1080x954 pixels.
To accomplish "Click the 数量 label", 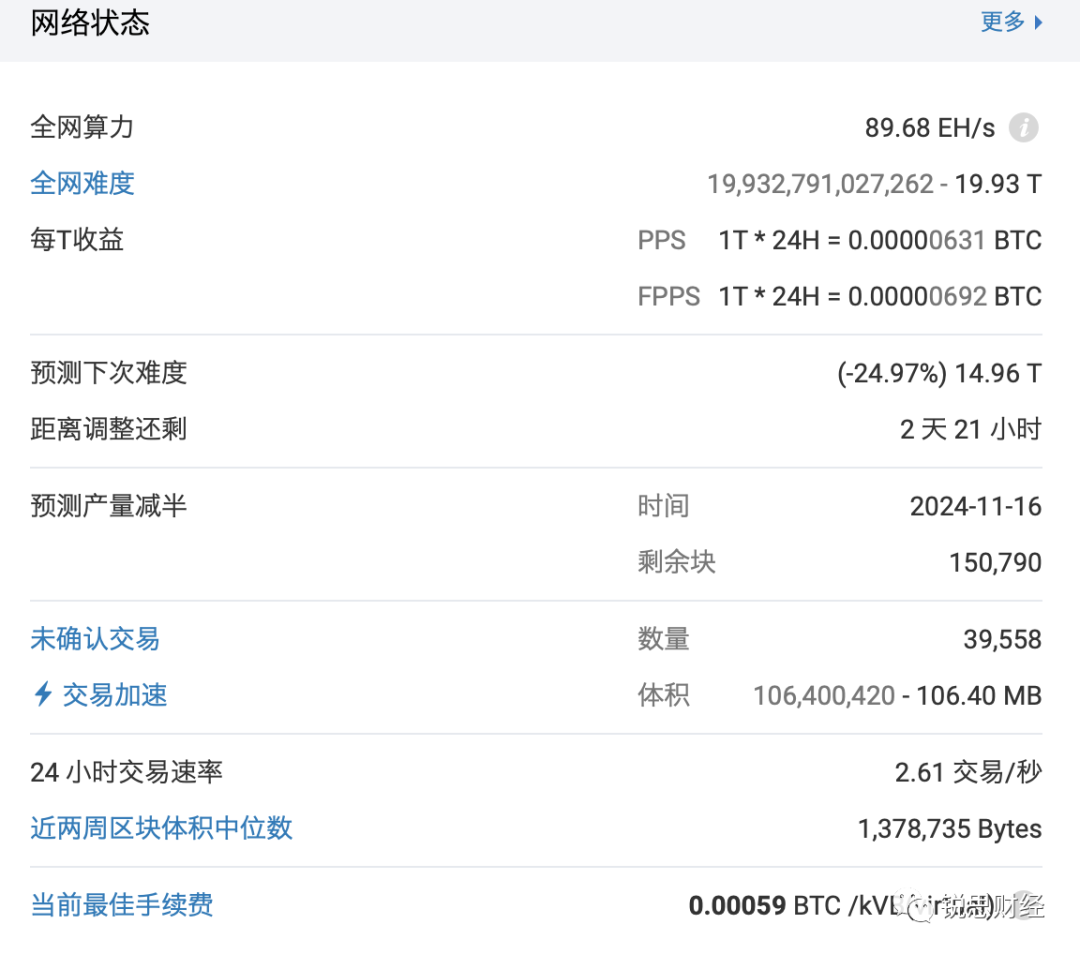I will [663, 639].
